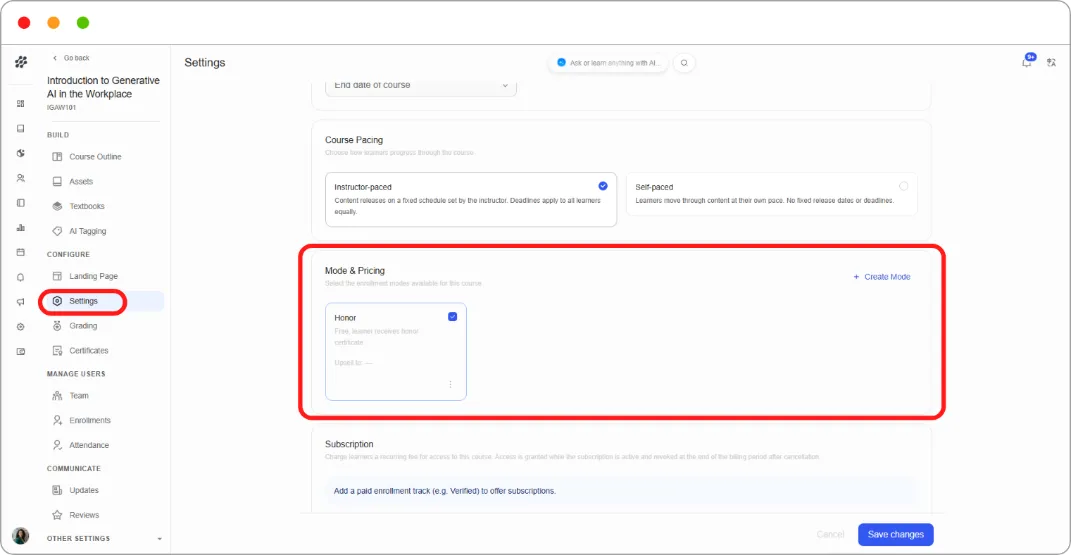Screen dimensions: 1071x555
Task: Open the bar chart analytics rail icon
Action: 20,227
